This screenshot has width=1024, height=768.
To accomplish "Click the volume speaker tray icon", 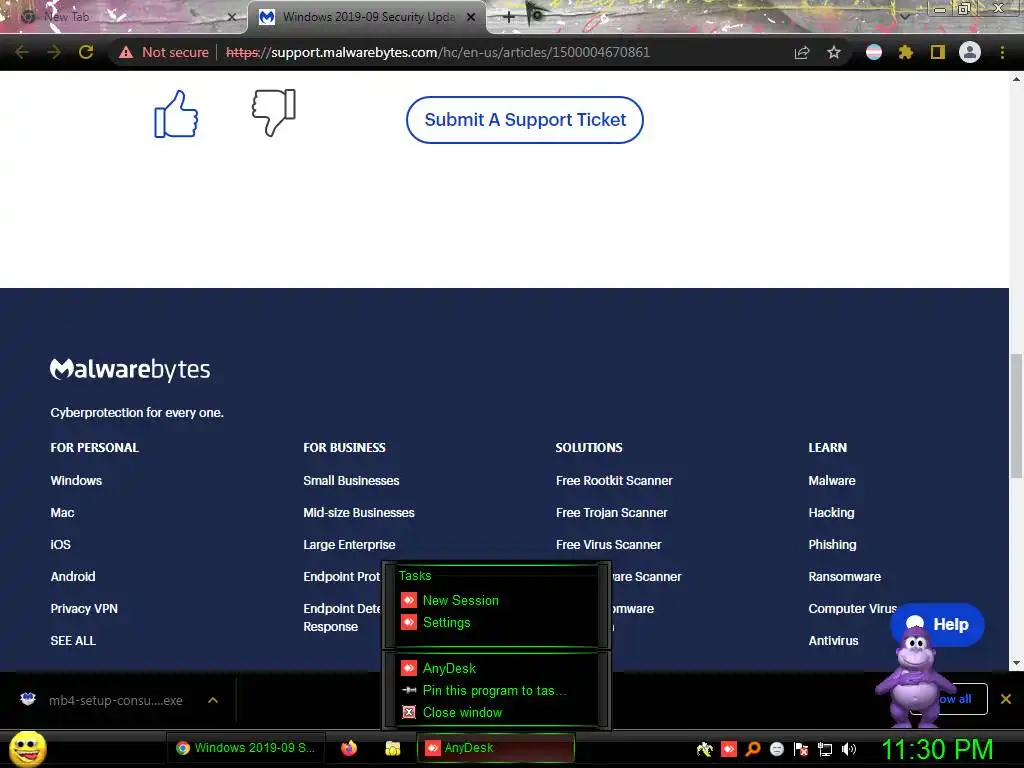I will tap(848, 749).
